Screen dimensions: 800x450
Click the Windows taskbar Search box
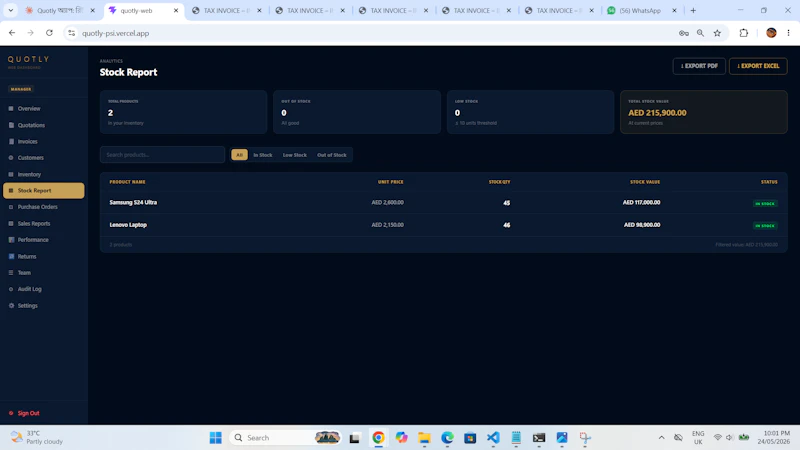286,438
